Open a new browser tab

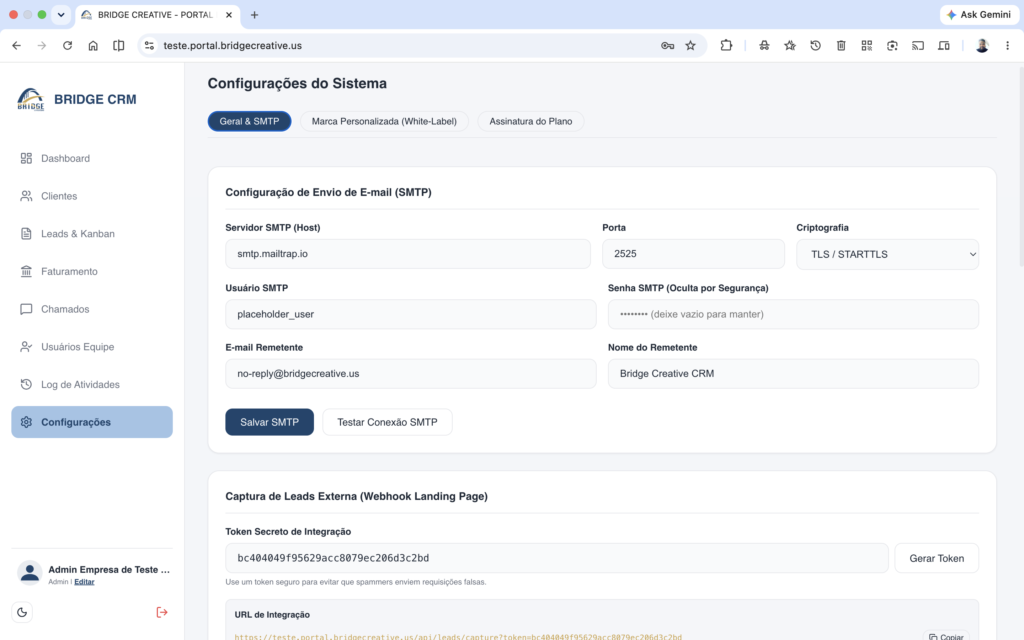tap(255, 14)
